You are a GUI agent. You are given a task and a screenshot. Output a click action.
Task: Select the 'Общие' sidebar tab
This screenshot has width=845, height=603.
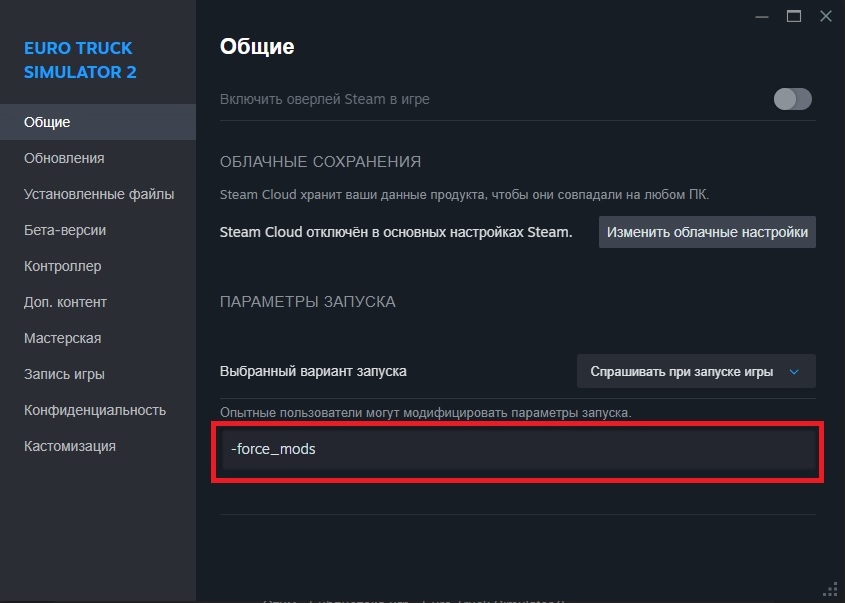[x=47, y=122]
